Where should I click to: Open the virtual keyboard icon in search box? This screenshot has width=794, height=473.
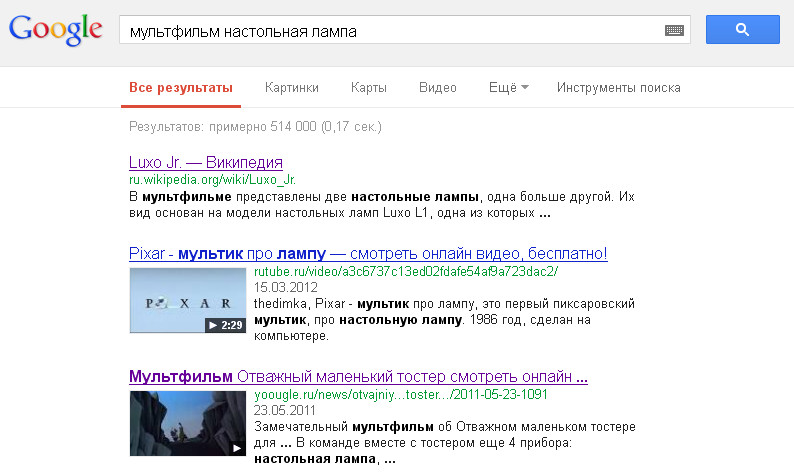[674, 30]
